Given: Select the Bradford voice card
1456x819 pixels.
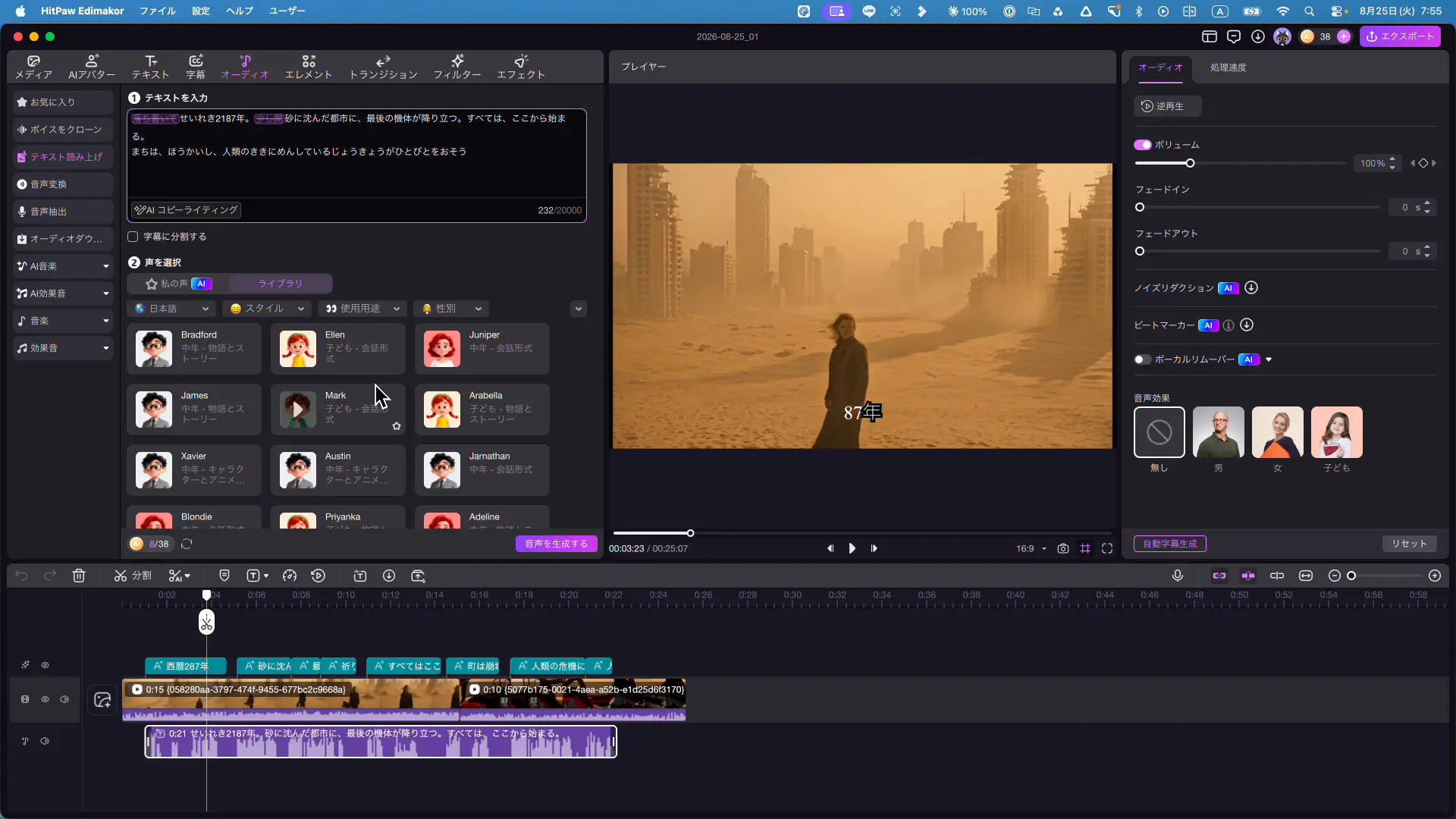Looking at the screenshot, I should [x=194, y=349].
